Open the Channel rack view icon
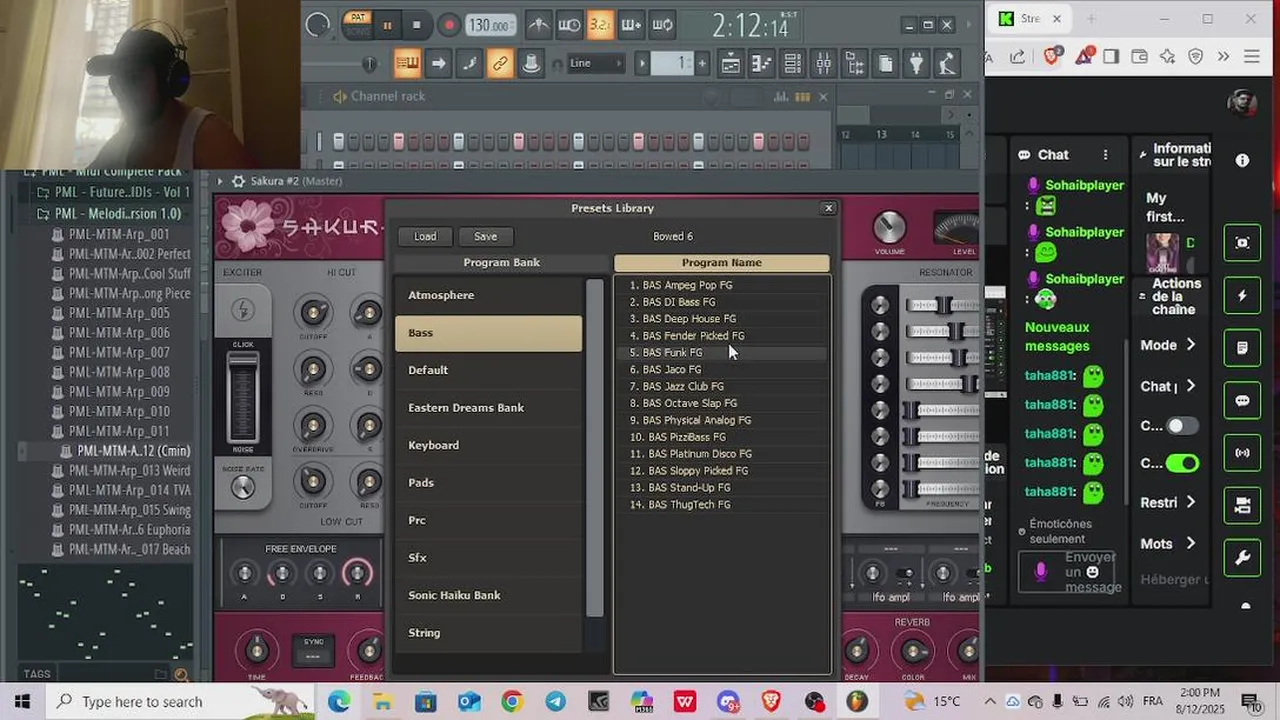This screenshot has height=720, width=1280. [x=793, y=64]
